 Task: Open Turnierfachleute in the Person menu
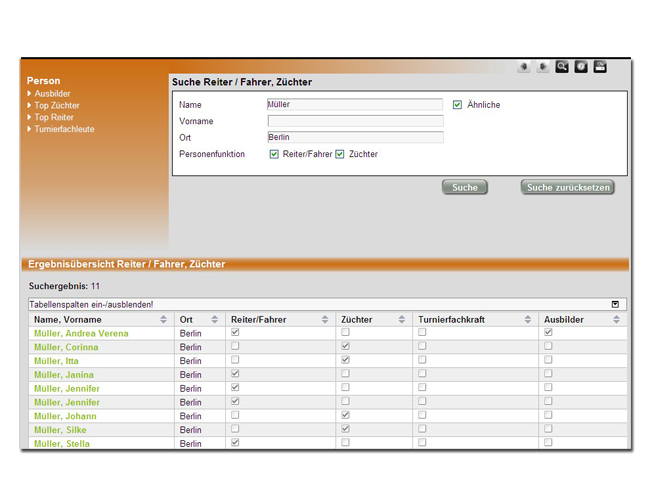tap(64, 129)
